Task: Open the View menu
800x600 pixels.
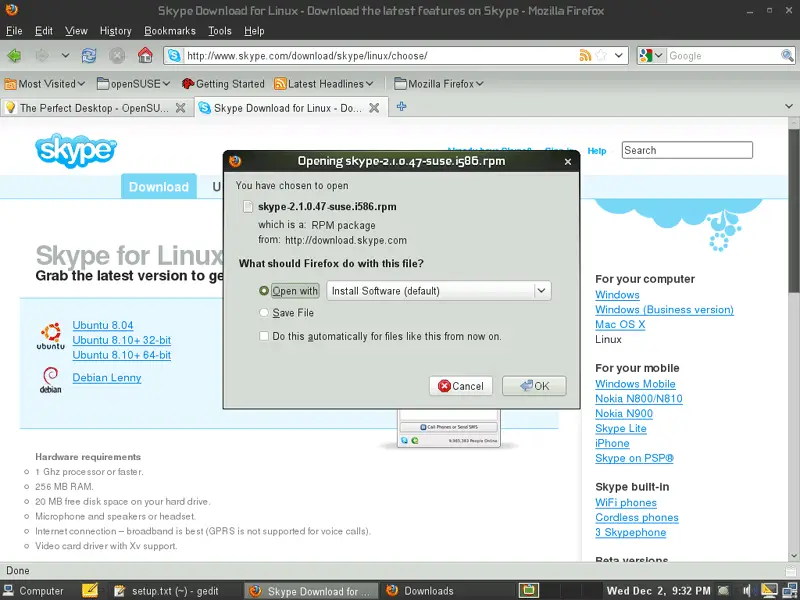Action: [x=76, y=31]
